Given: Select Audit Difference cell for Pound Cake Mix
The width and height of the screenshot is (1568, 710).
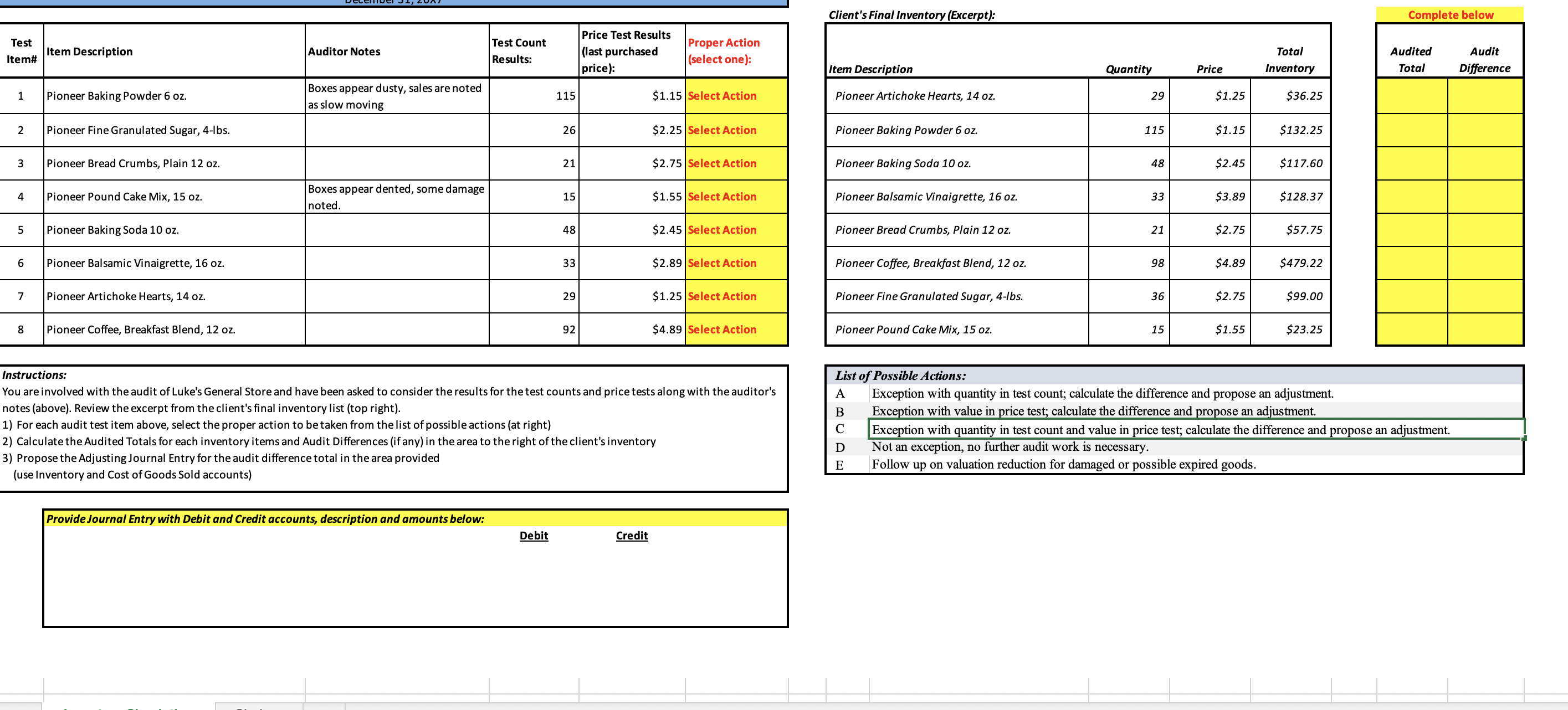Looking at the screenshot, I should [1484, 330].
